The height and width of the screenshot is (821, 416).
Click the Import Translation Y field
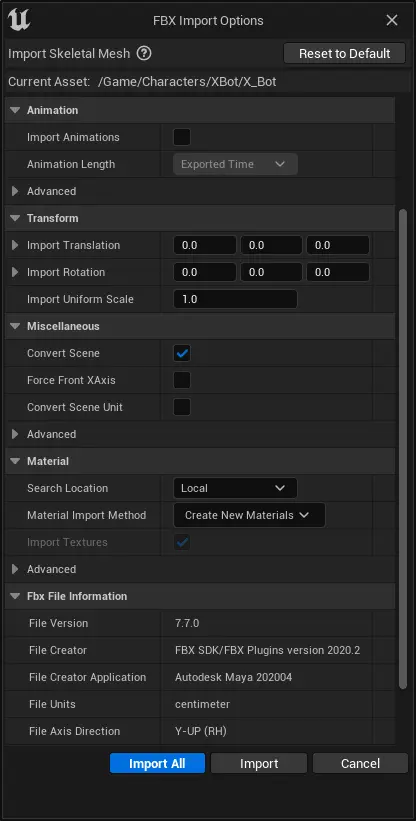coord(272,245)
